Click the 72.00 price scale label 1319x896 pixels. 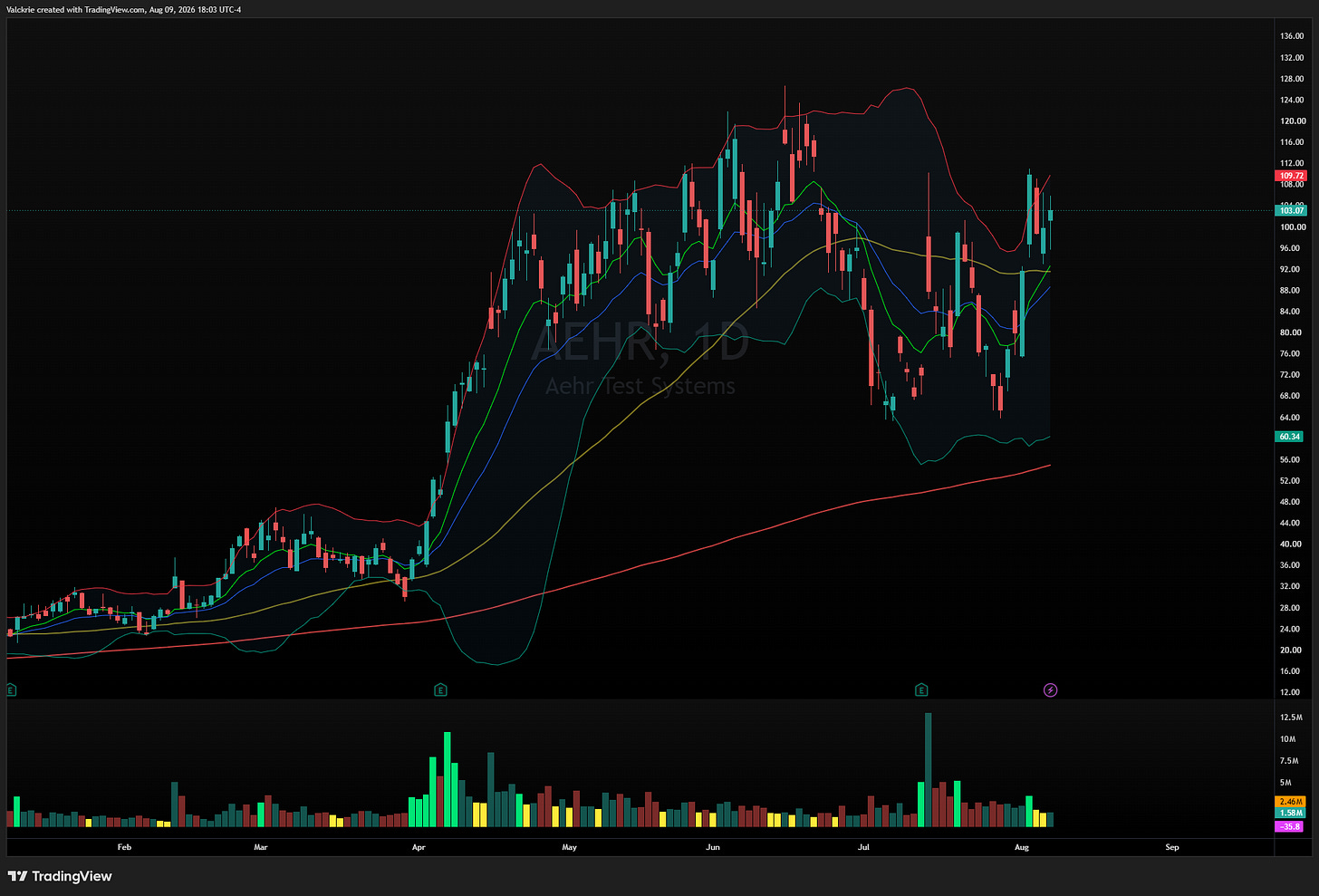click(x=1290, y=375)
